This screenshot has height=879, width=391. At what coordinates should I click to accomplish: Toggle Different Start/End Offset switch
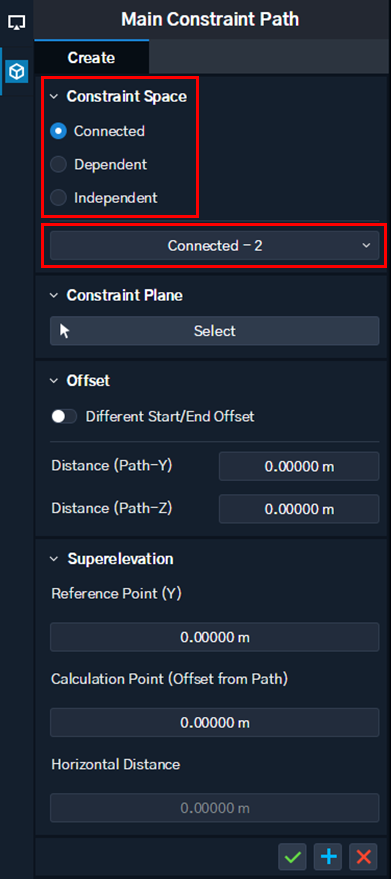[x=63, y=417]
